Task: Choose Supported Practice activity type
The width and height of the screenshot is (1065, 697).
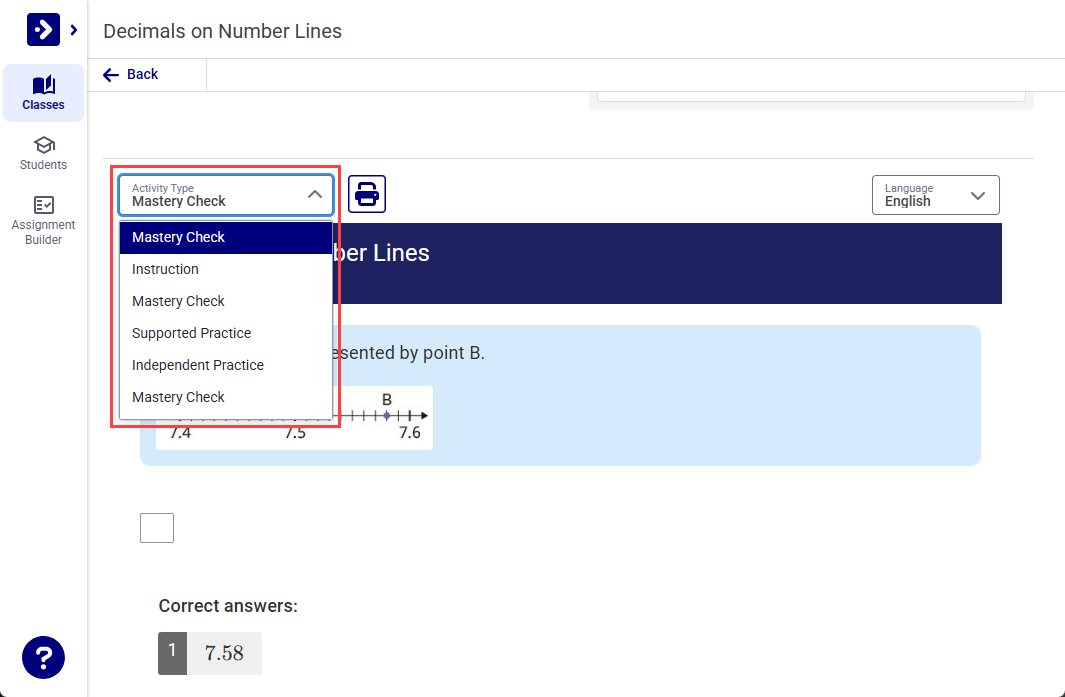Action: click(x=191, y=333)
